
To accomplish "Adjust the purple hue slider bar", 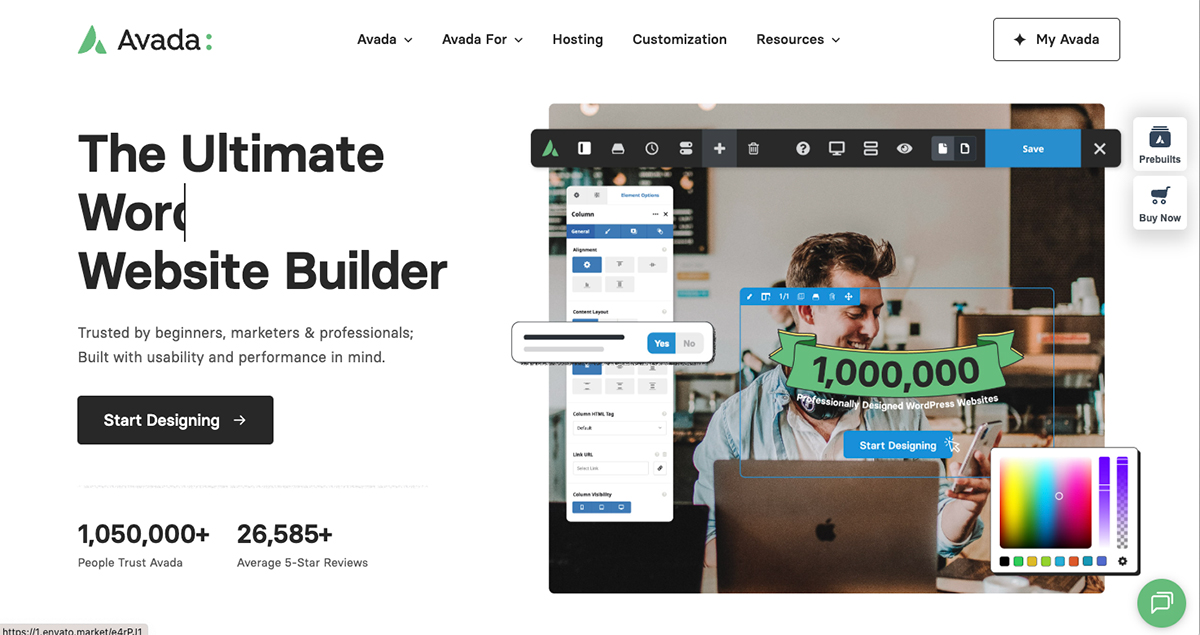I will pyautogui.click(x=1104, y=502).
